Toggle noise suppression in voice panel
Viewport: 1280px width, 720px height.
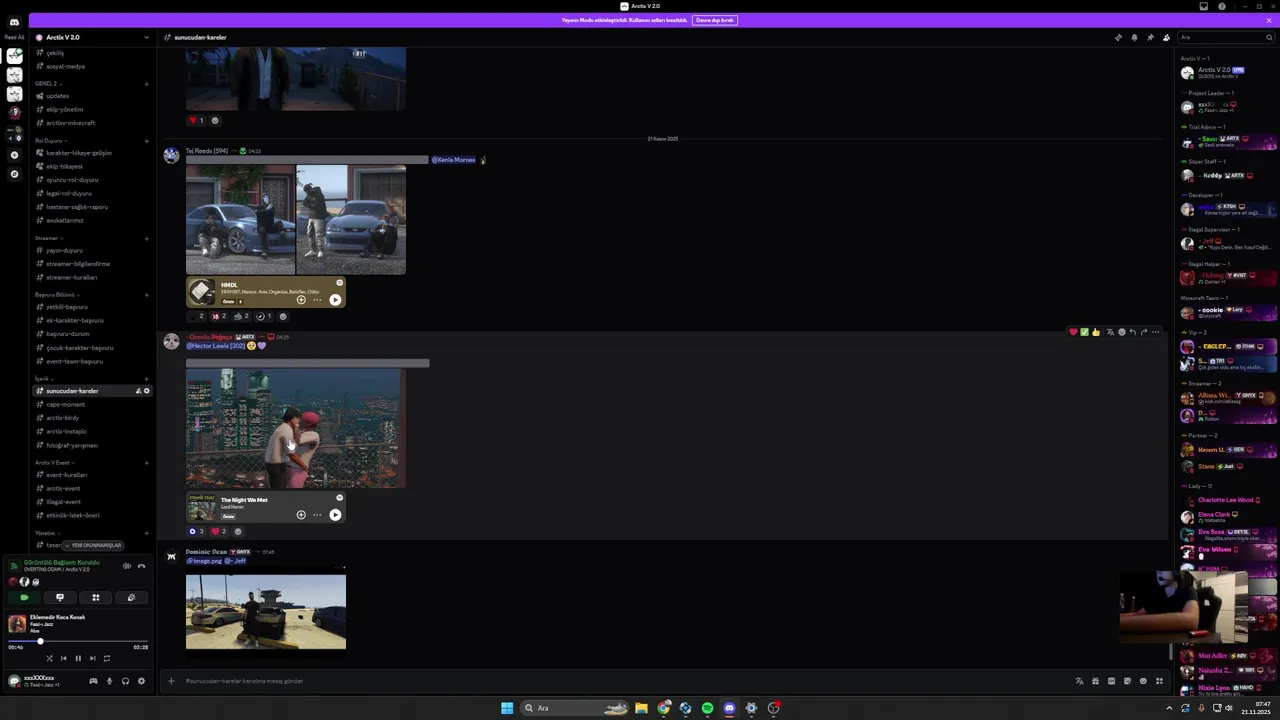point(127,566)
